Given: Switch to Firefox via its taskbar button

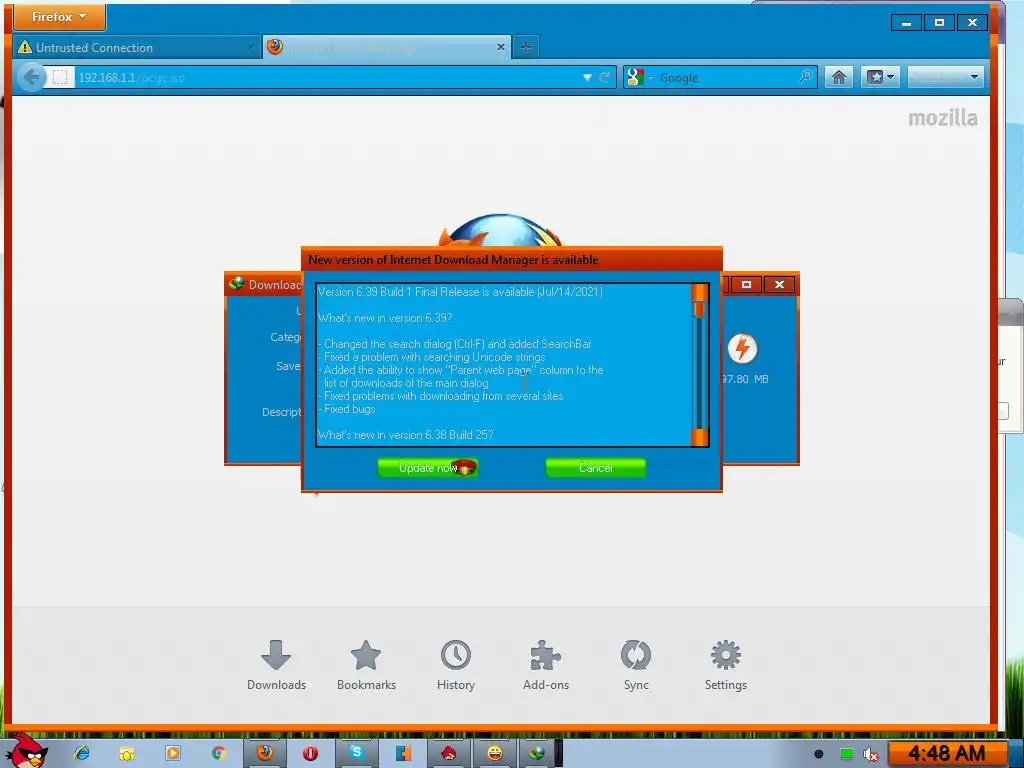Looking at the screenshot, I should [265, 754].
